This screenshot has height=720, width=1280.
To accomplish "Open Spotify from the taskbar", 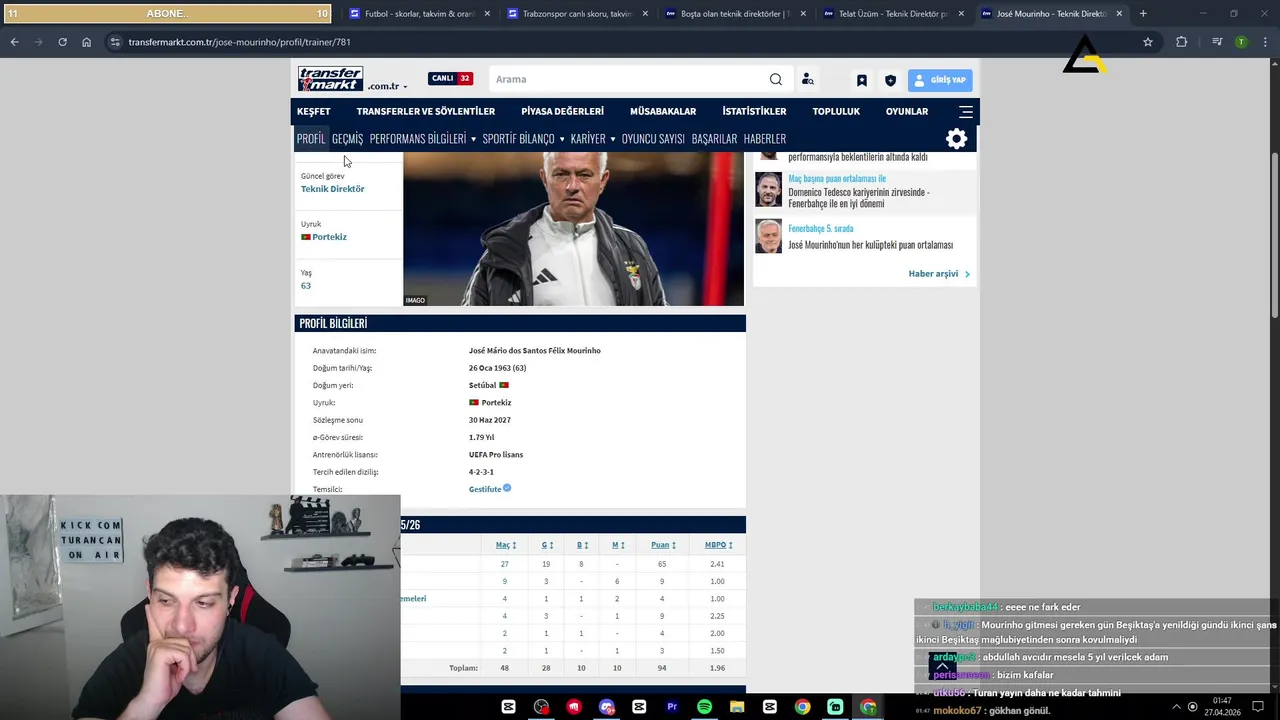I will (x=704, y=707).
